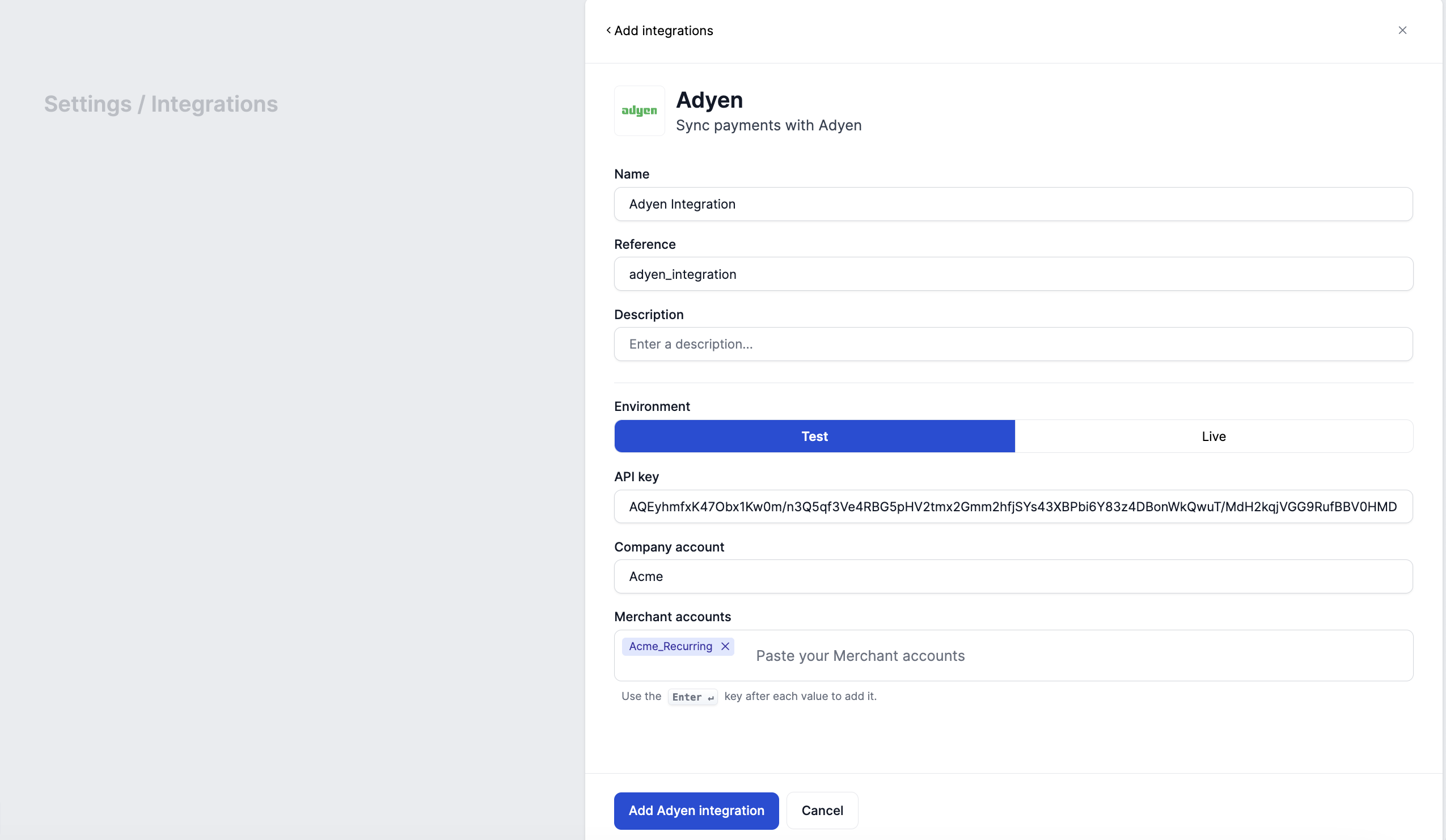This screenshot has width=1446, height=840.
Task: Click the back chevron beside Add integrations
Action: pyautogui.click(x=608, y=31)
